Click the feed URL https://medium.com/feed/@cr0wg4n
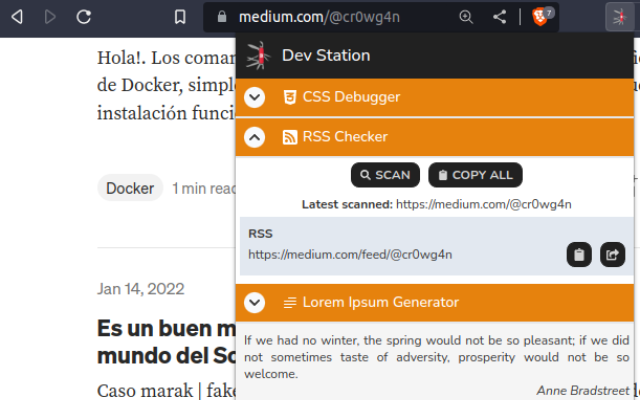 click(x=350, y=255)
